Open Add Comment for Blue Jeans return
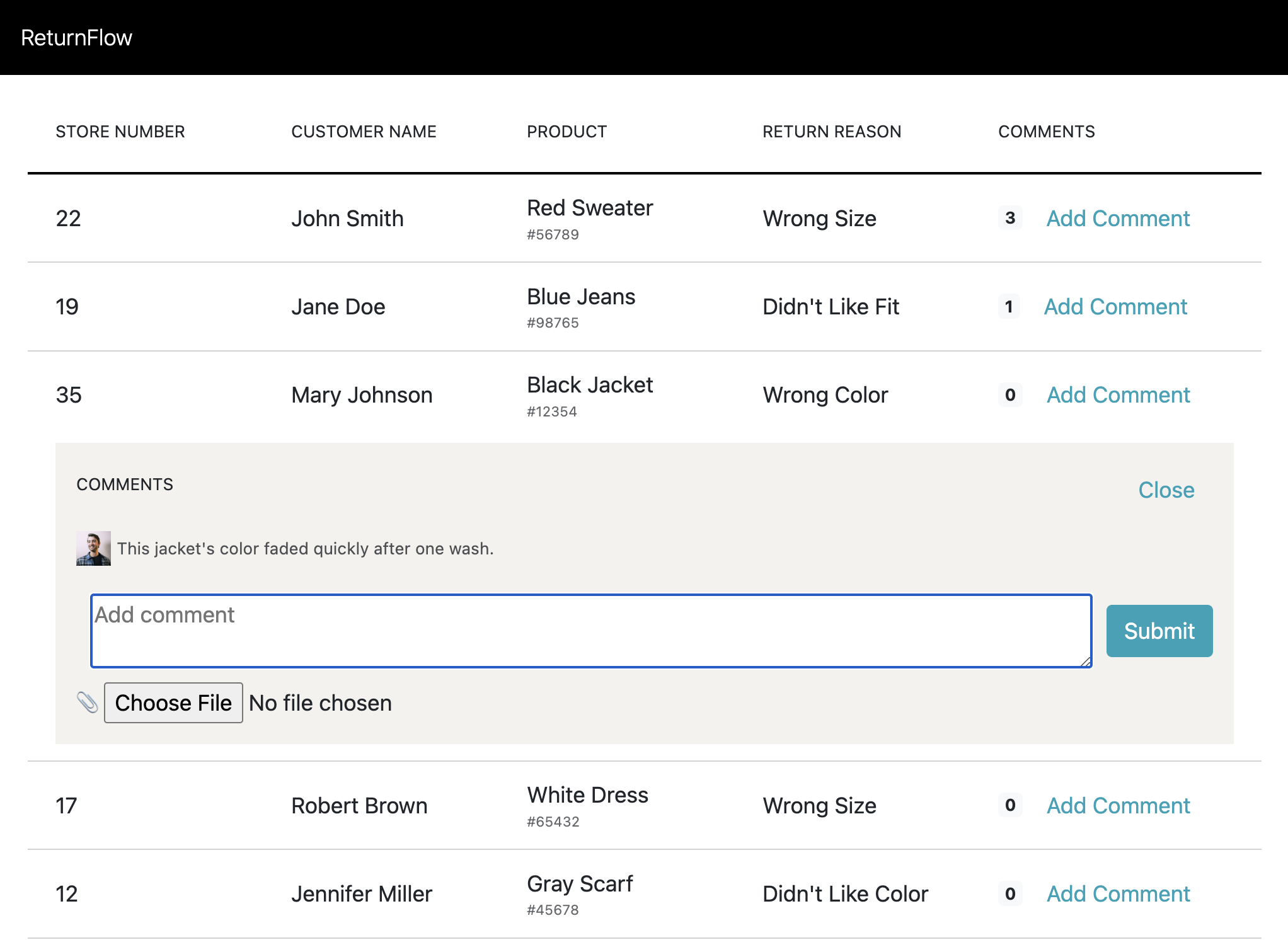Screen dimensions: 1288x940 pyautogui.click(x=1115, y=307)
